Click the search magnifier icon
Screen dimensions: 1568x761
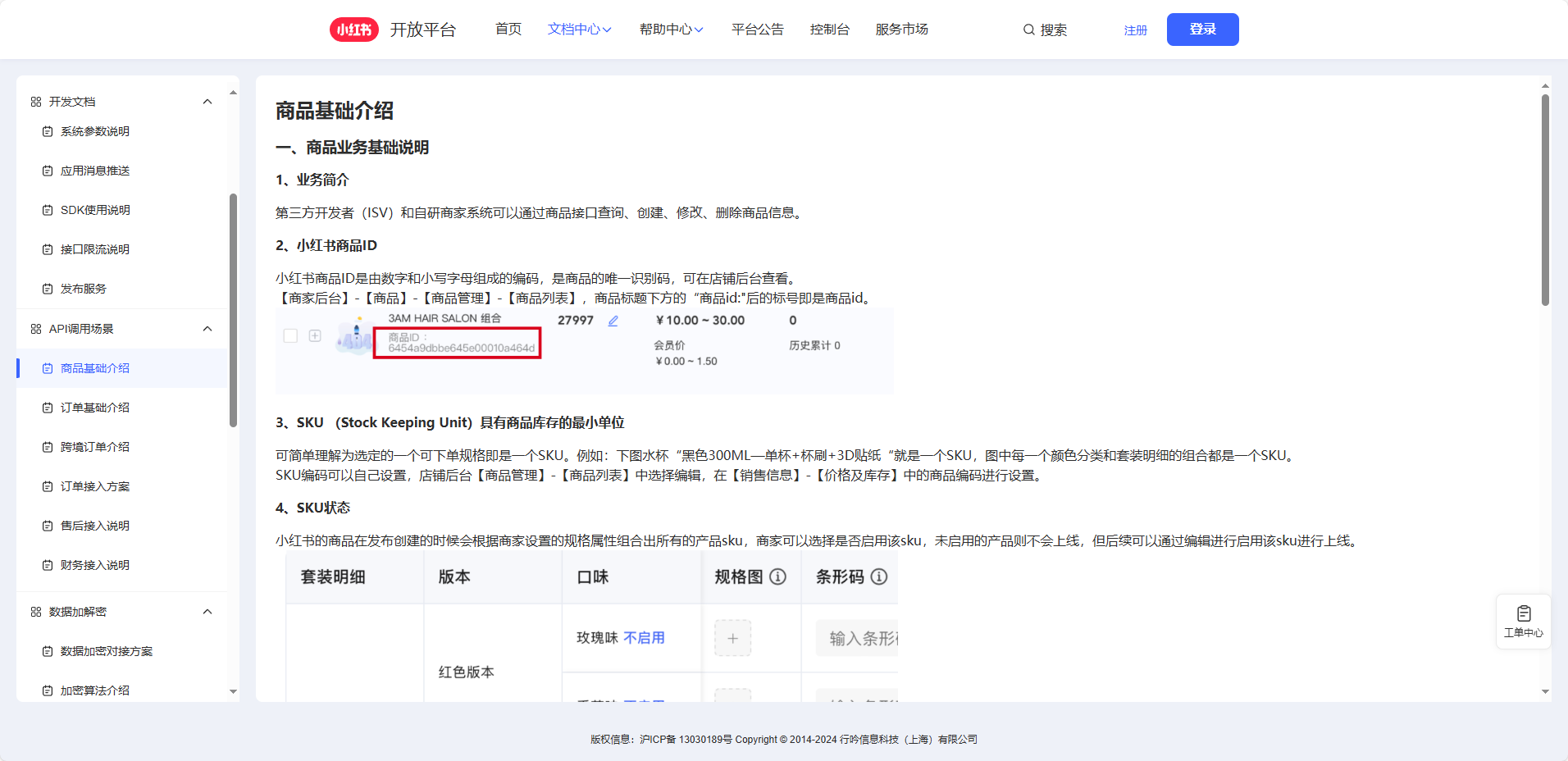tap(1028, 30)
